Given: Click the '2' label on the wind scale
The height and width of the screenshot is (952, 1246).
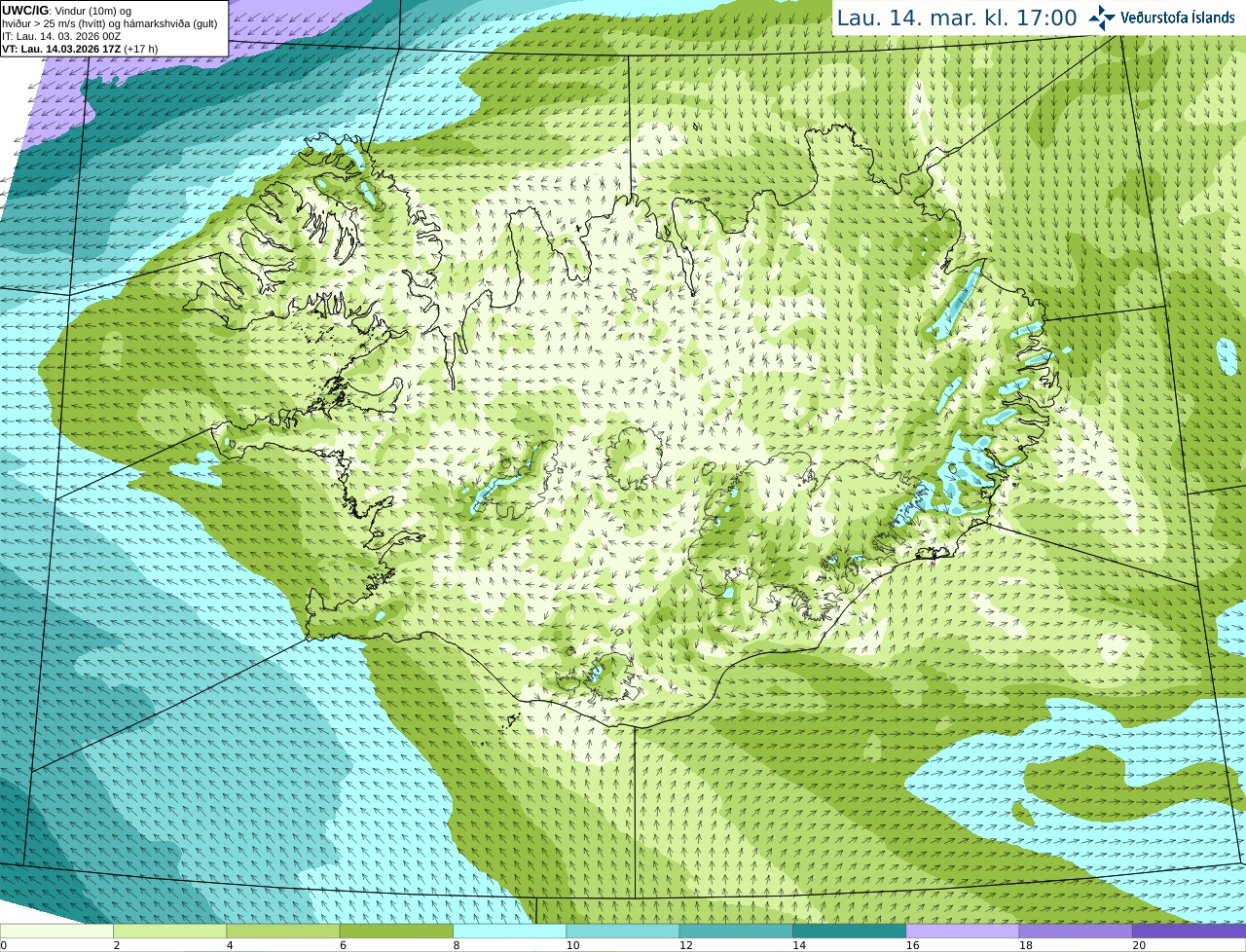Looking at the screenshot, I should (x=117, y=945).
